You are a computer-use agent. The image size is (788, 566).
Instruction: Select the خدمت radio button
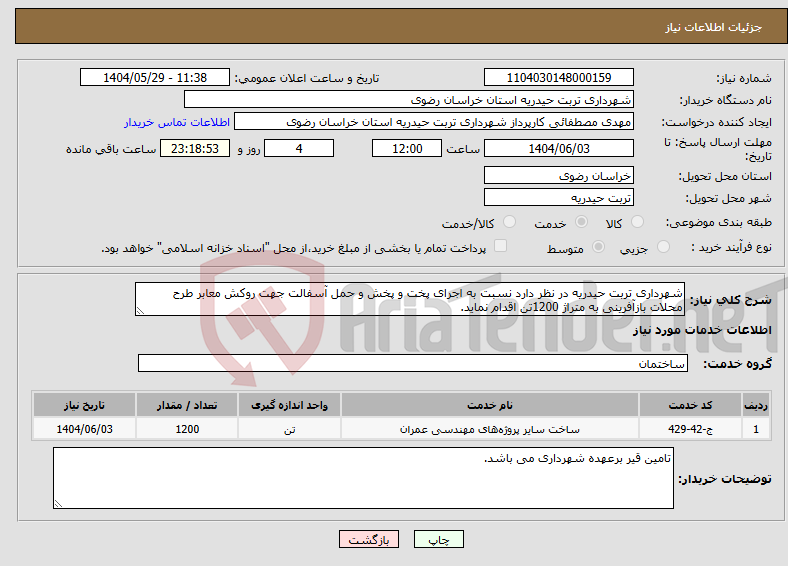581,222
